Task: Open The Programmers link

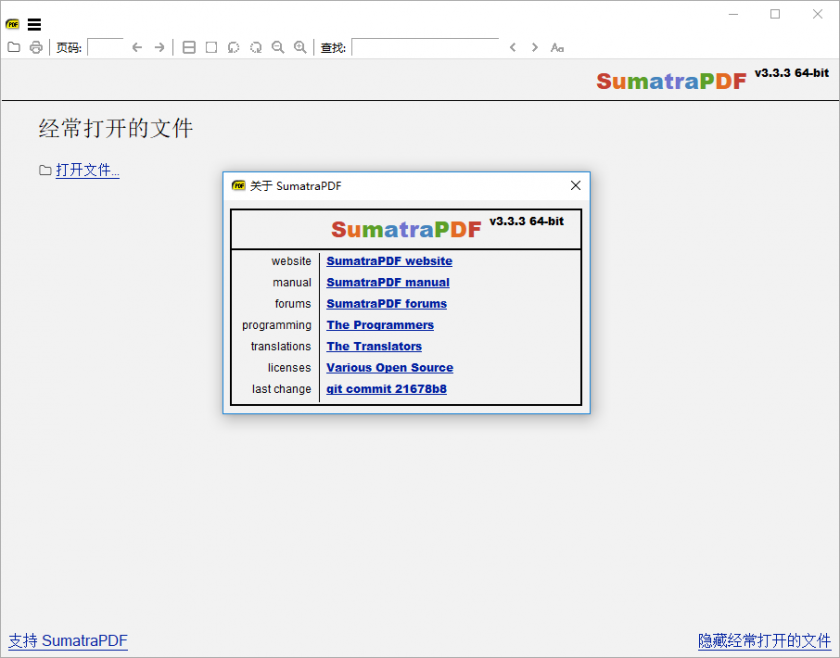Action: click(380, 325)
